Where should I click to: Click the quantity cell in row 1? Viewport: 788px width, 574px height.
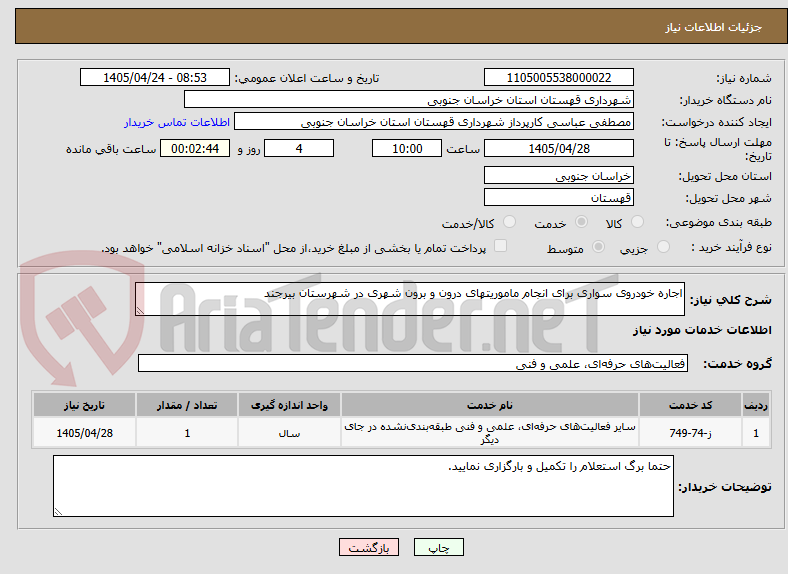click(x=187, y=433)
